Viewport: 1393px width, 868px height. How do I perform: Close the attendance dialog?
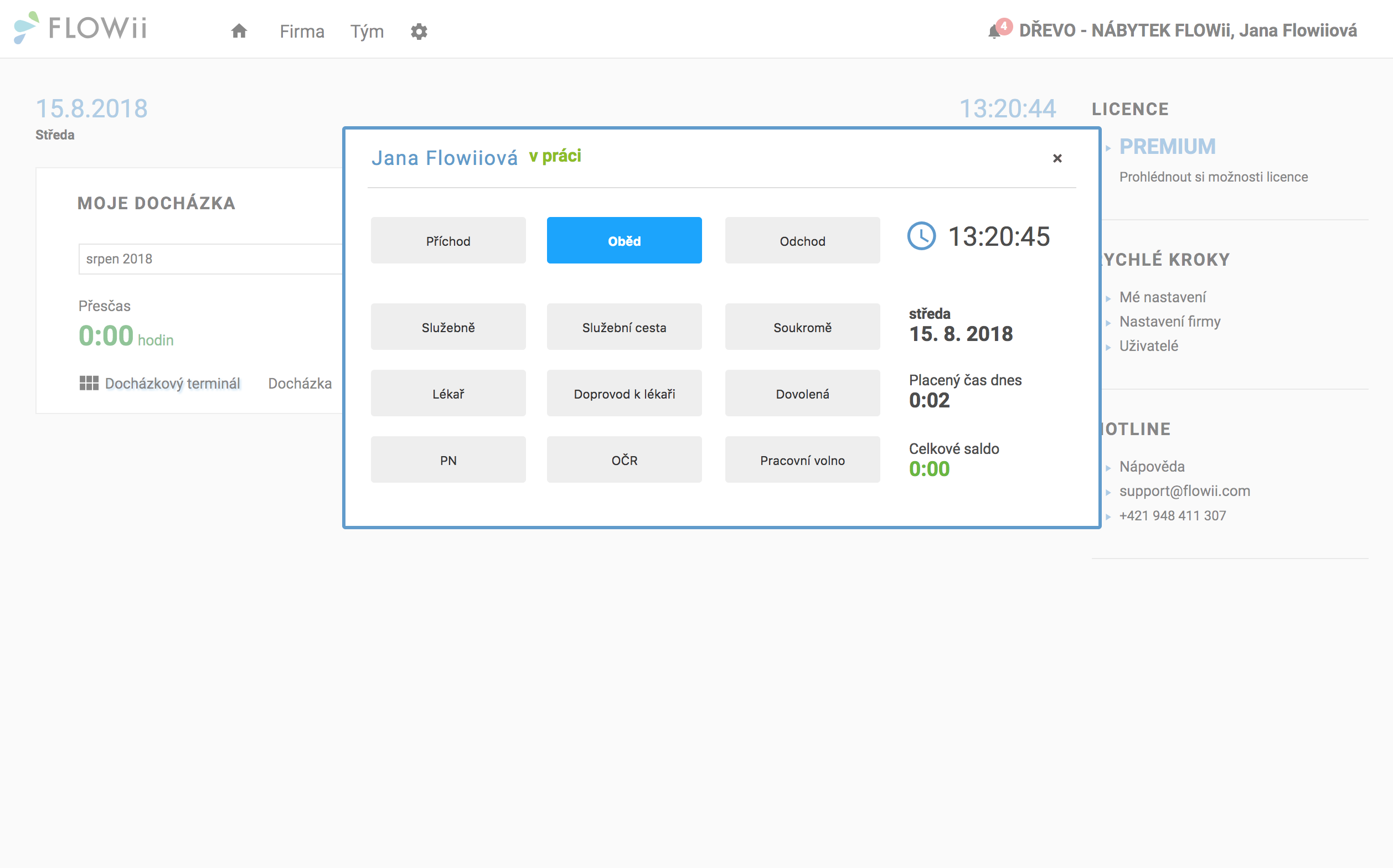point(1057,158)
